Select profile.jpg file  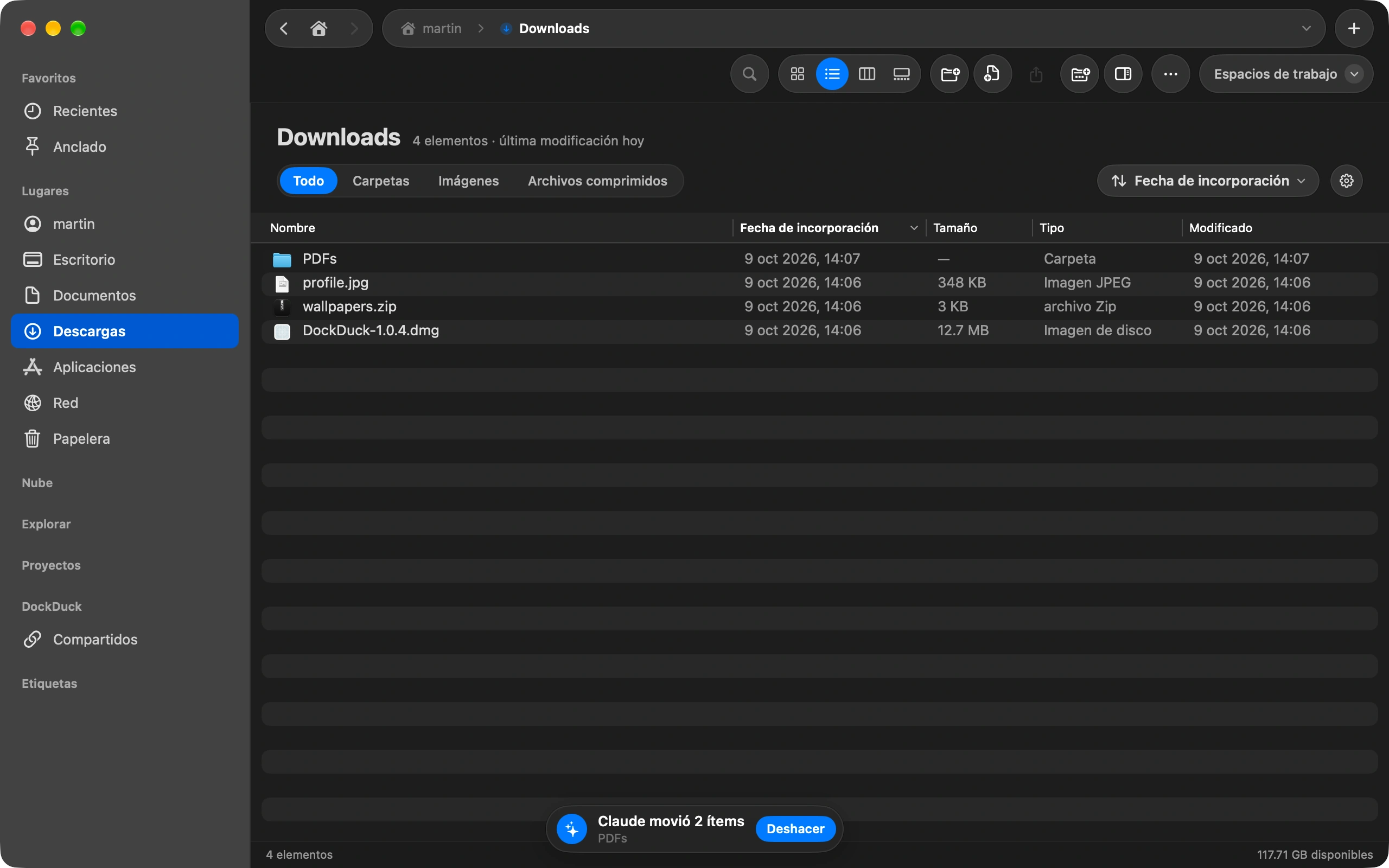point(820,283)
